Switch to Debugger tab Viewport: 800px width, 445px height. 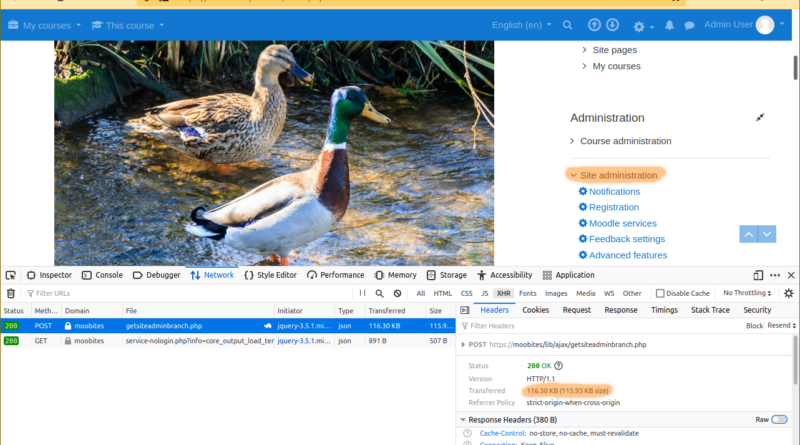[156, 275]
